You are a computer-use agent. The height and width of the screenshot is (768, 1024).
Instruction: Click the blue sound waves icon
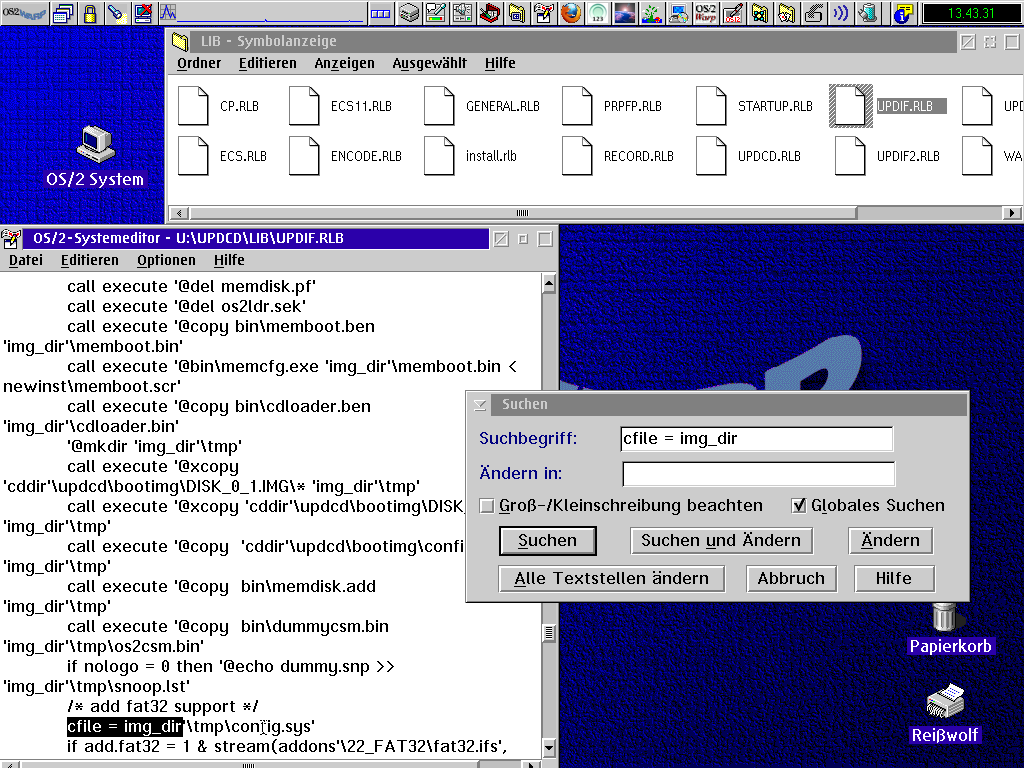coord(840,13)
